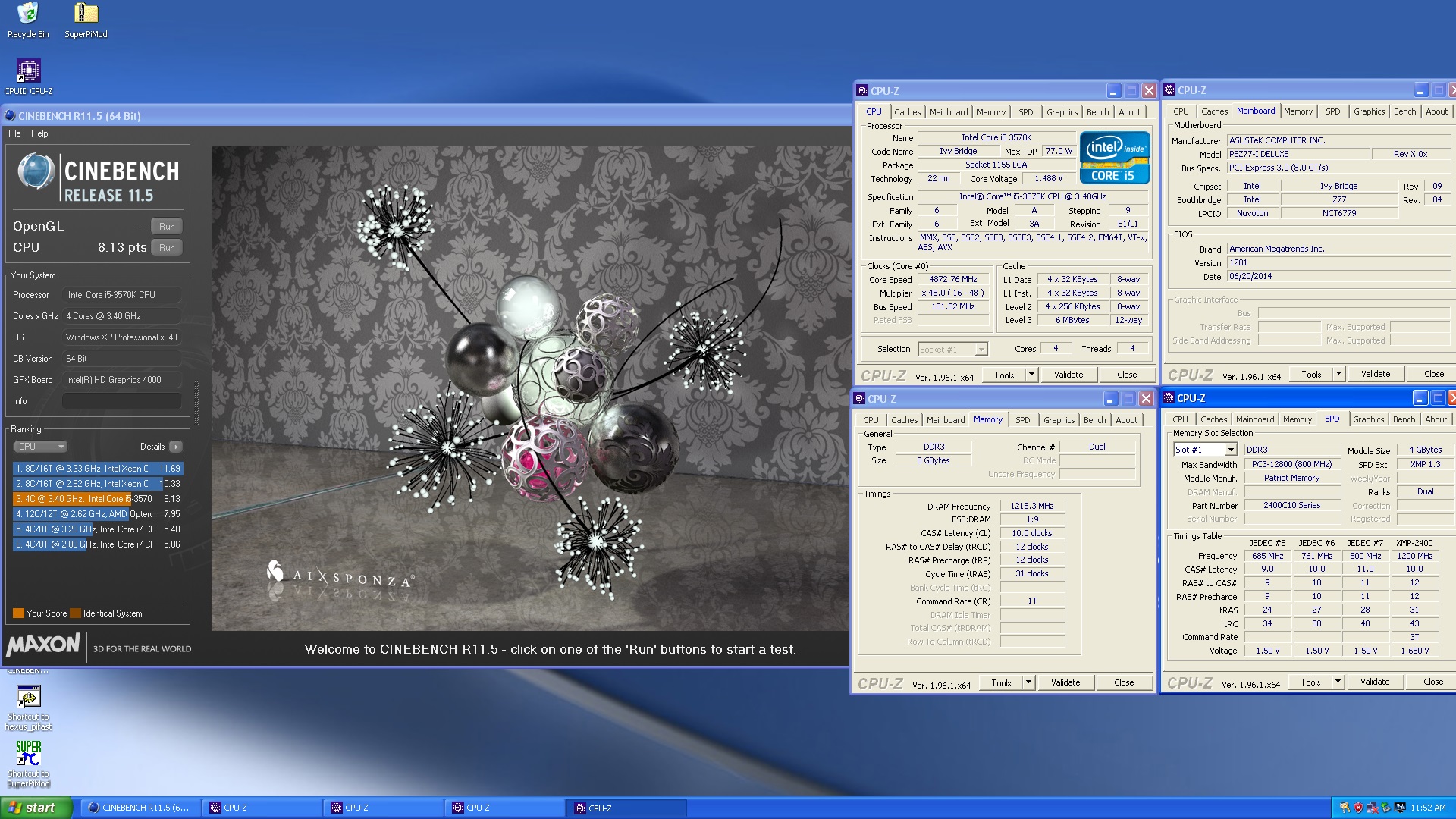Open Tools dropdown arrow in Memory window

(x=1028, y=682)
